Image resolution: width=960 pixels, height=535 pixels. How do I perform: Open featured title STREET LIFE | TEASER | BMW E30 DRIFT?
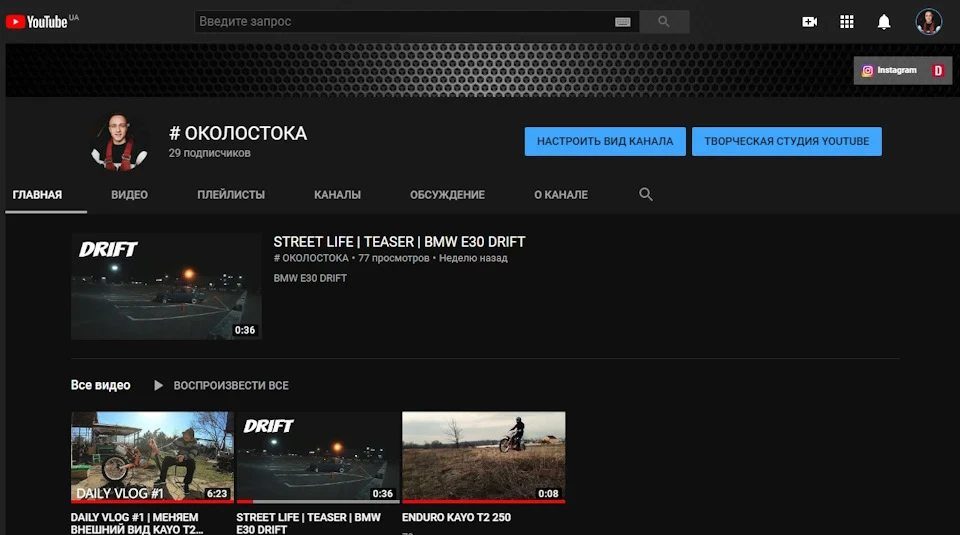pyautogui.click(x=399, y=242)
